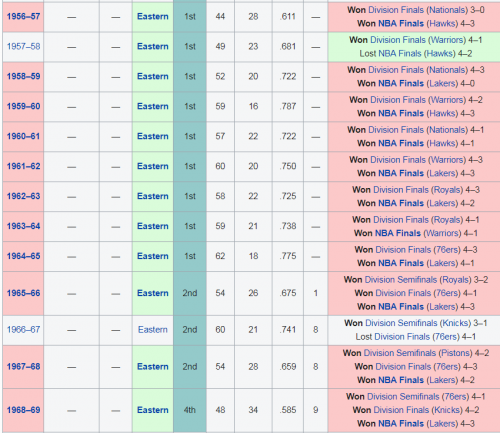Click Eastern link in 1968–69 row
The height and width of the screenshot is (433, 500).
[153, 410]
